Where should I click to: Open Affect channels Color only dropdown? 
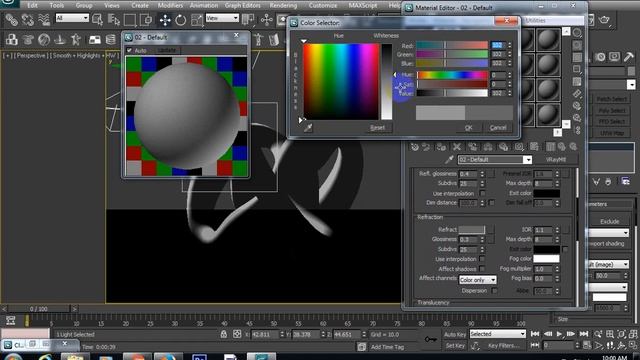click(478, 280)
